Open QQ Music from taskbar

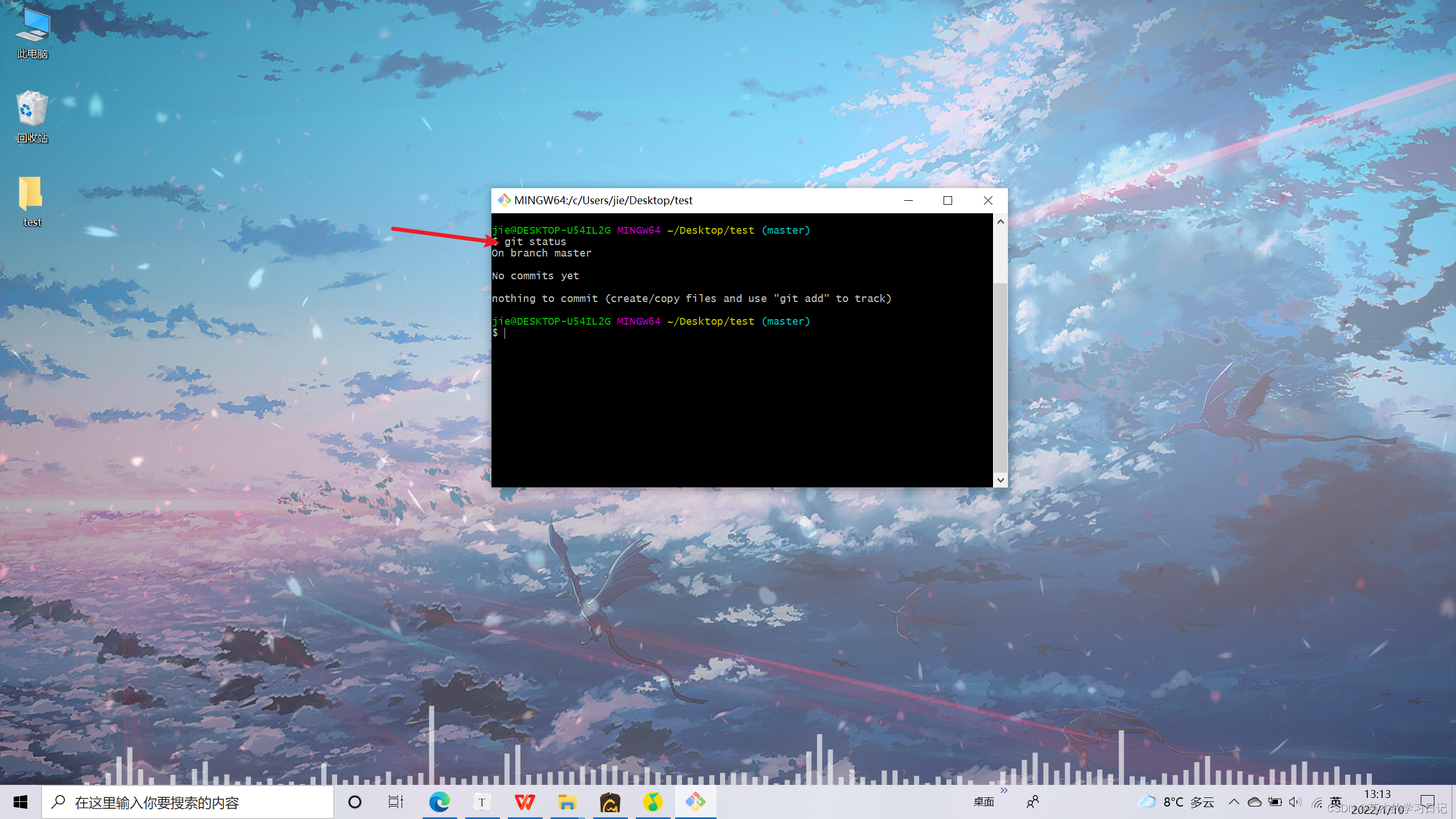click(652, 802)
